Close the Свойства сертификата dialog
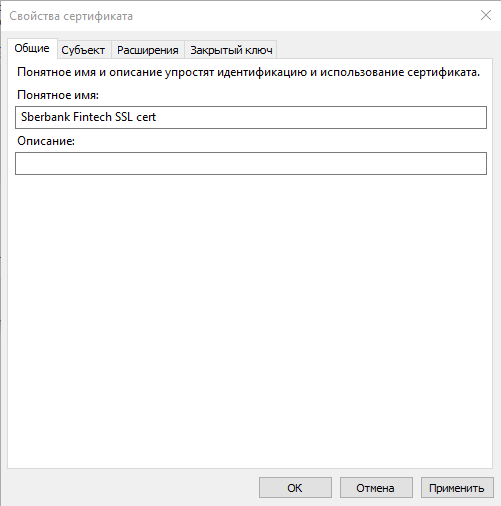 click(x=486, y=15)
